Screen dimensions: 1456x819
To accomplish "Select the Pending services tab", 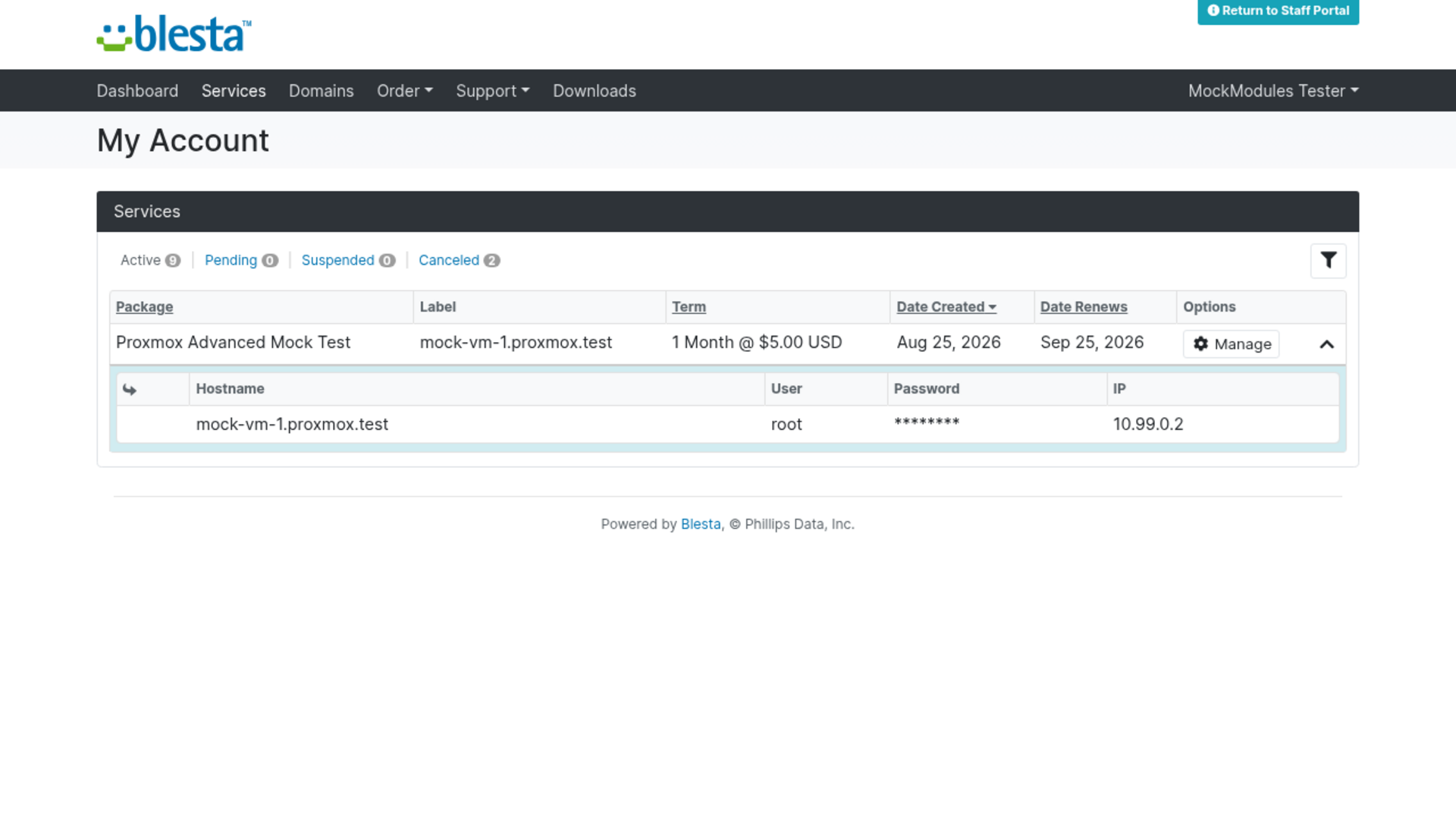I will click(241, 260).
